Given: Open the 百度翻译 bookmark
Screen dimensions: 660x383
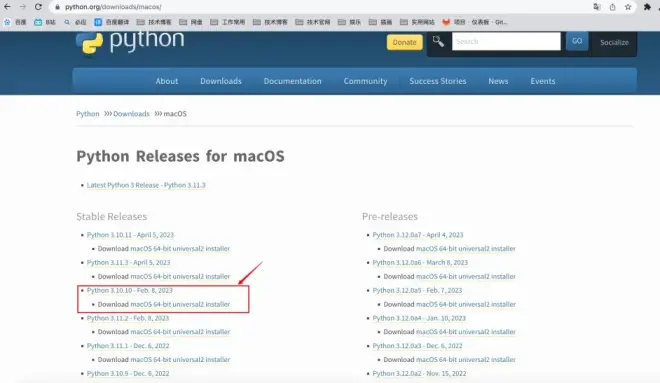Looking at the screenshot, I should point(112,22).
